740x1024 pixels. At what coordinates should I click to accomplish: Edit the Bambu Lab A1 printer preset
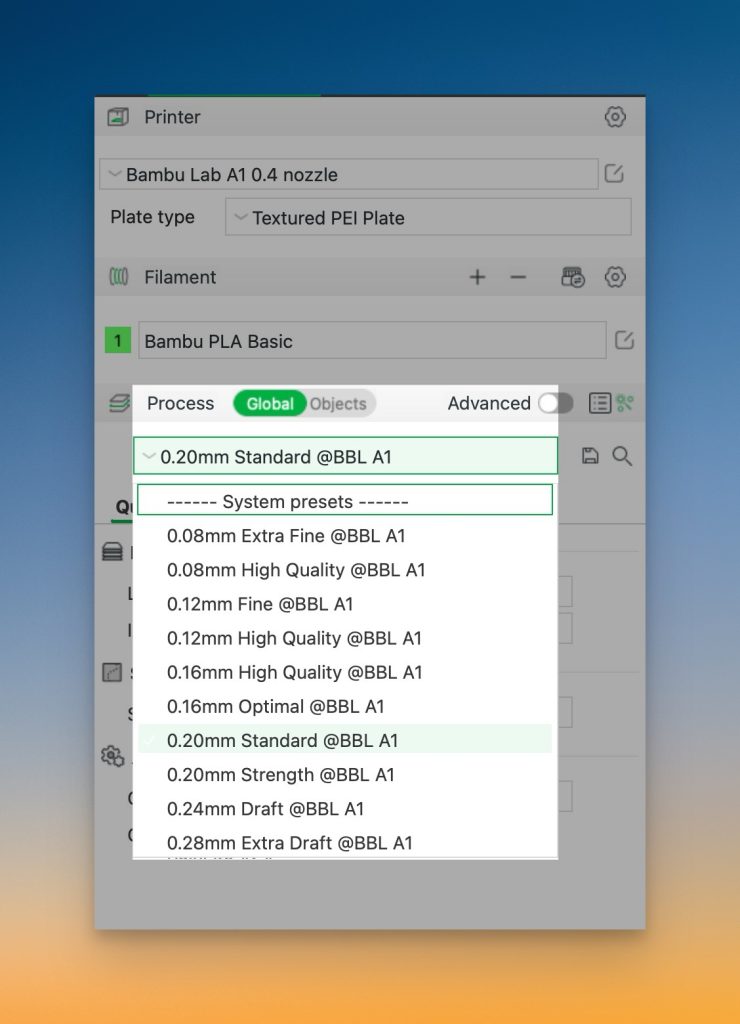point(614,174)
